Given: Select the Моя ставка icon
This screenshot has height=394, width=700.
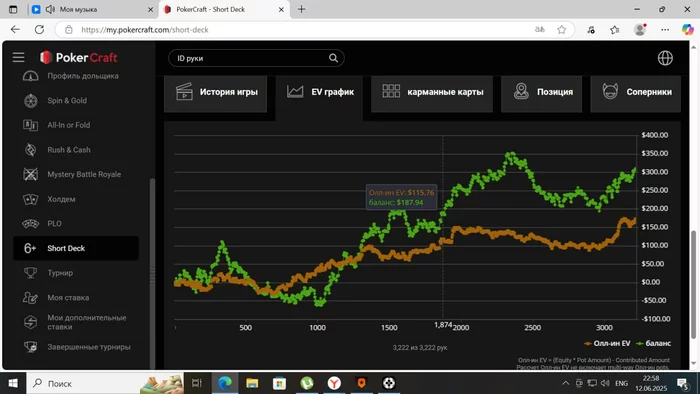Looking at the screenshot, I should [30, 298].
